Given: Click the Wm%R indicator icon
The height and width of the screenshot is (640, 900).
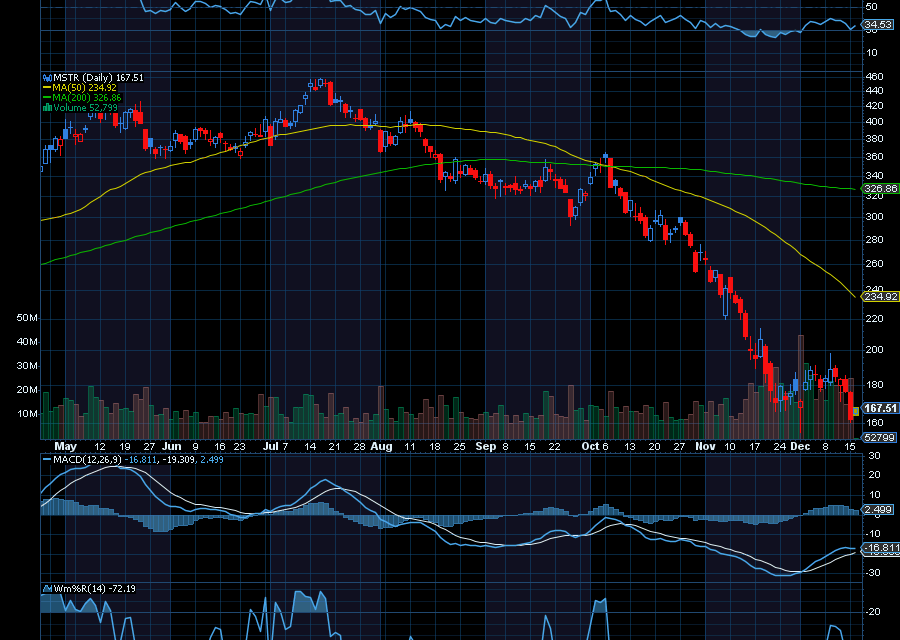Looking at the screenshot, I should (x=46, y=587).
